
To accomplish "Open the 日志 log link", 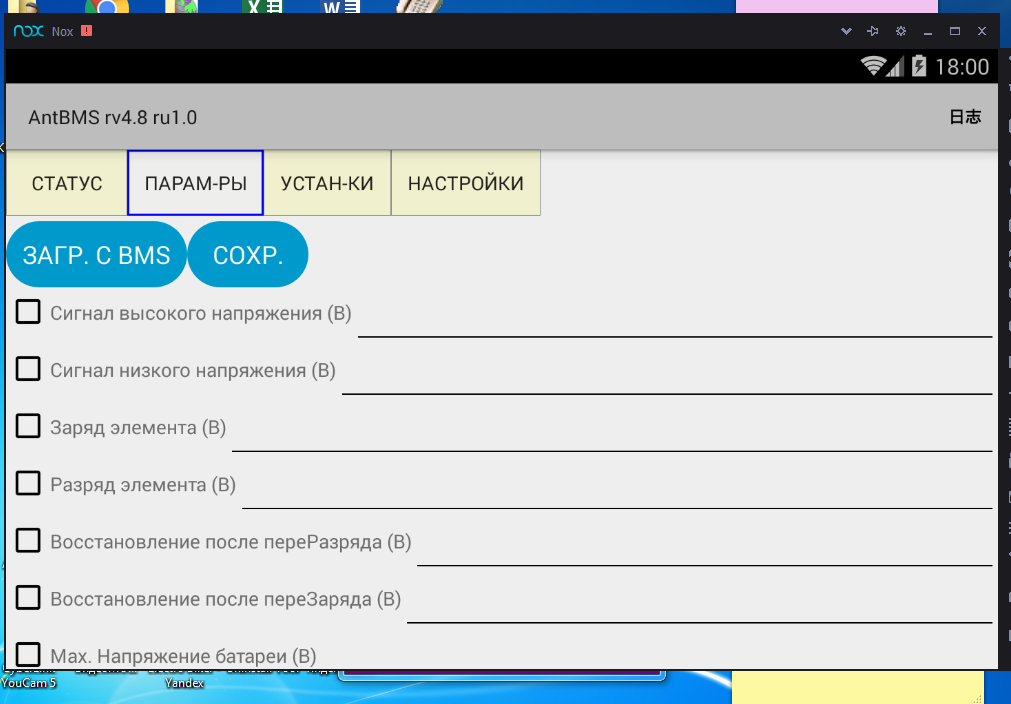I will point(965,117).
